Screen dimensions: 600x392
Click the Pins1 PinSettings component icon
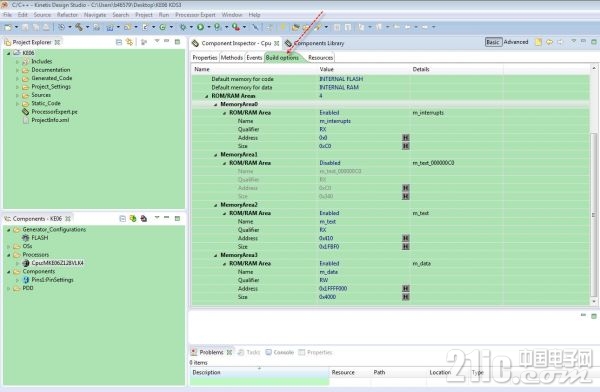[x=26, y=280]
